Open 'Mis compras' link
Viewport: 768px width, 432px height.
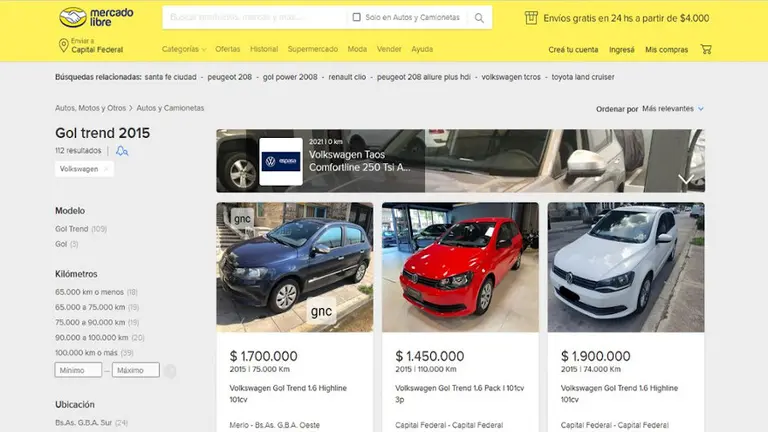click(x=666, y=49)
